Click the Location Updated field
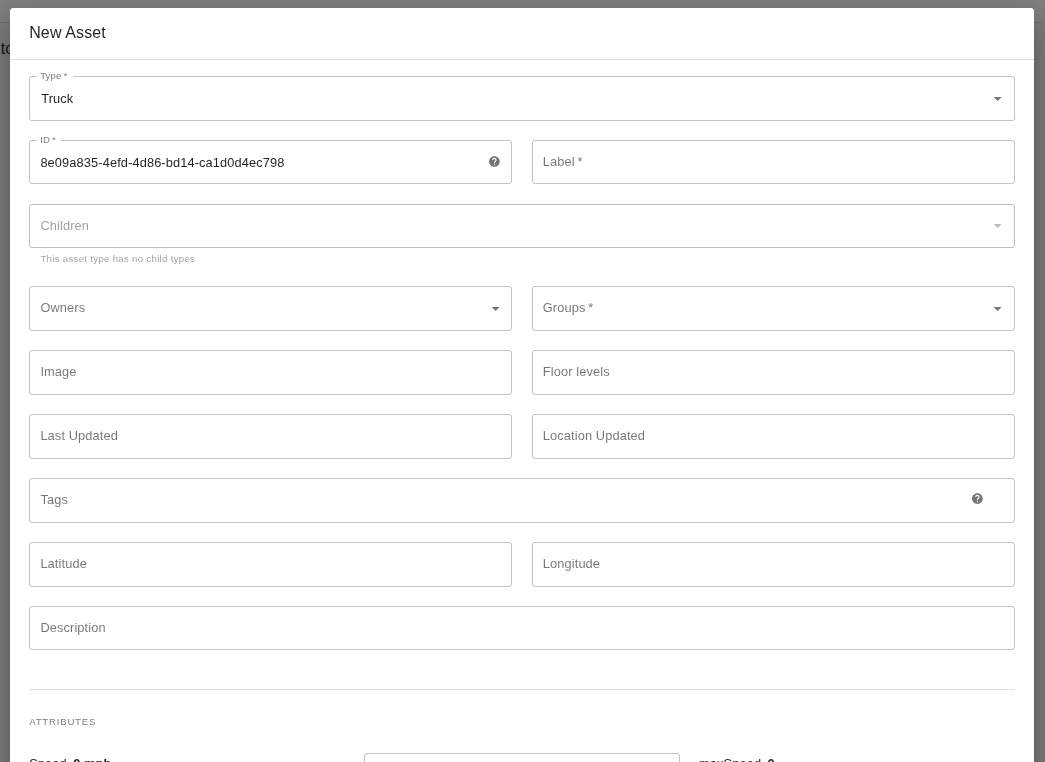This screenshot has height=762, width=1045. 772,436
